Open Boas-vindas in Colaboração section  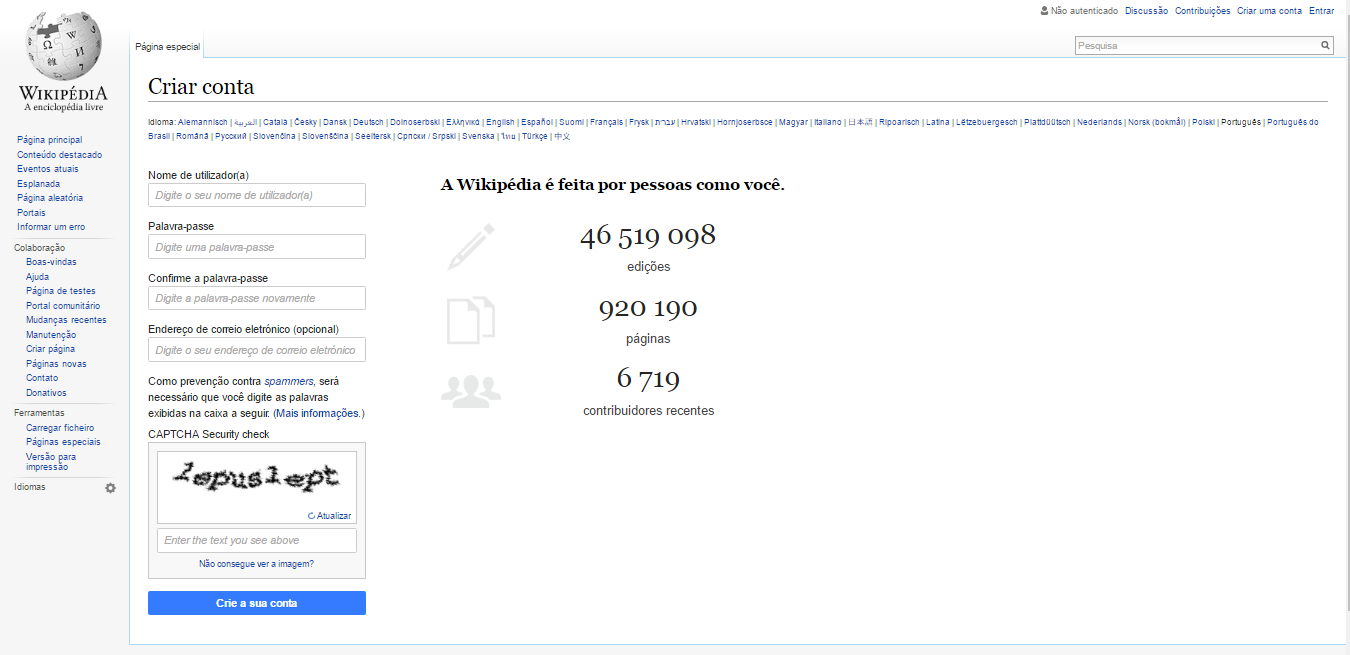[51, 262]
